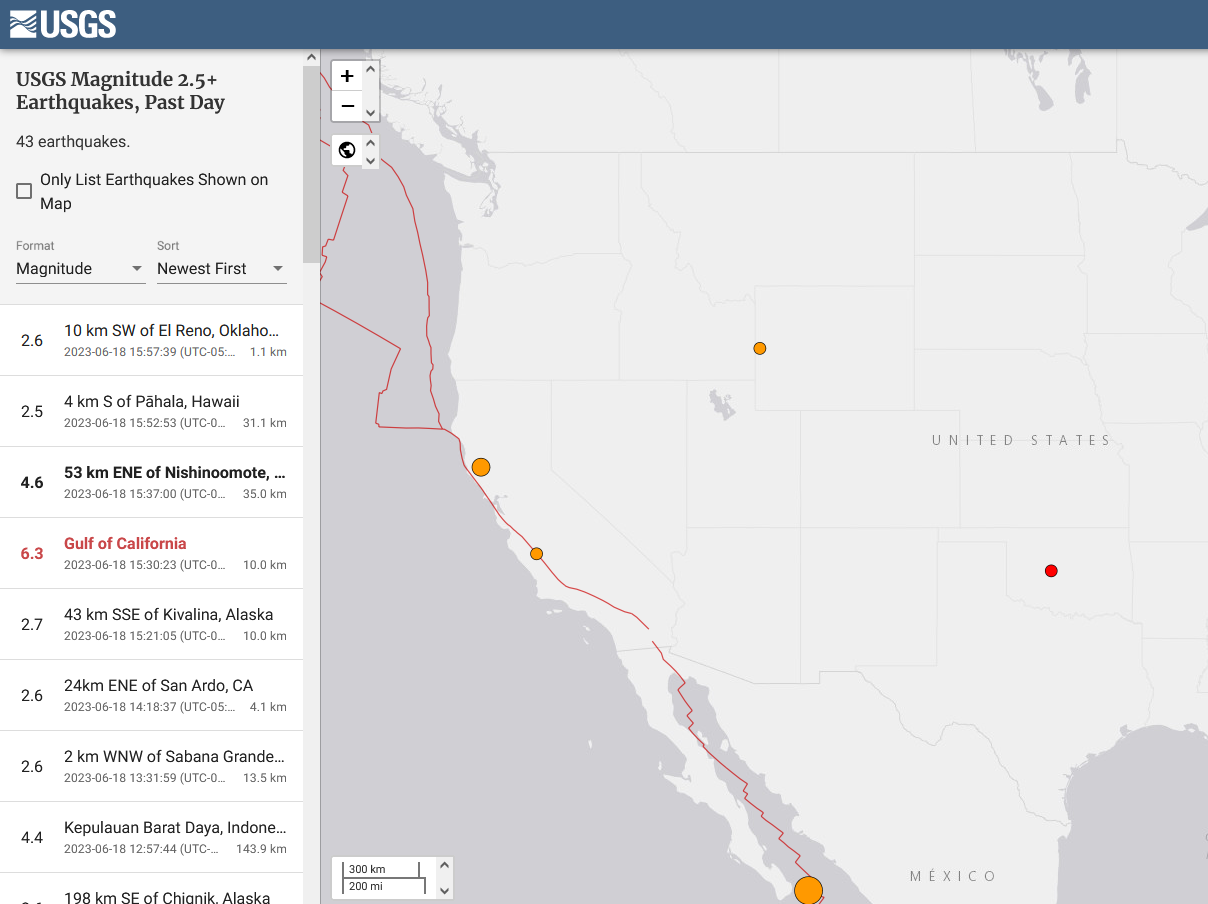
Task: Select the small orange marker near San Ardo
Action: pyautogui.click(x=537, y=554)
